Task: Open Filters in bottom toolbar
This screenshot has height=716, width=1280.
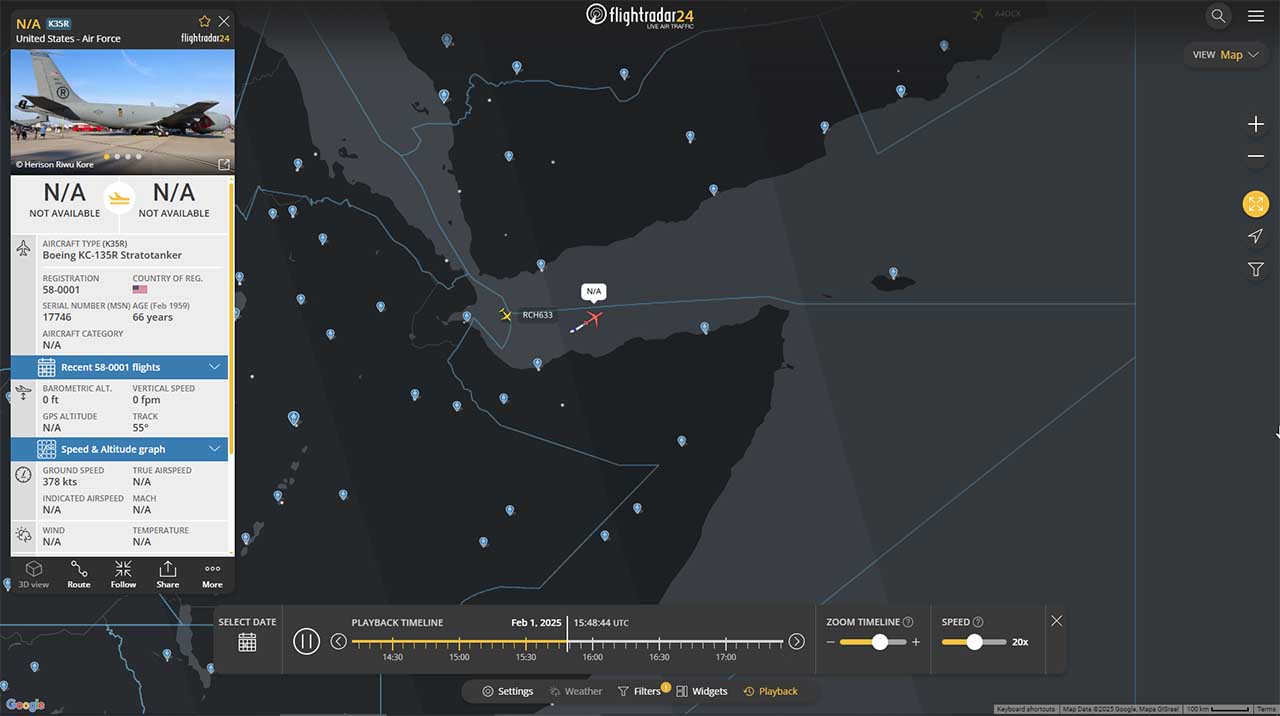Action: coord(640,691)
